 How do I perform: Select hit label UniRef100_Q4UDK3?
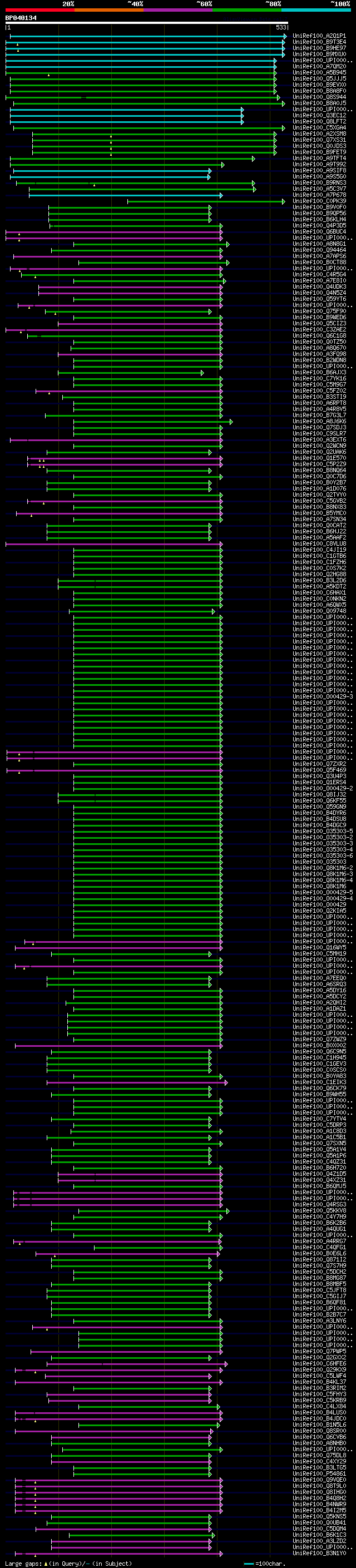[x=319, y=286]
